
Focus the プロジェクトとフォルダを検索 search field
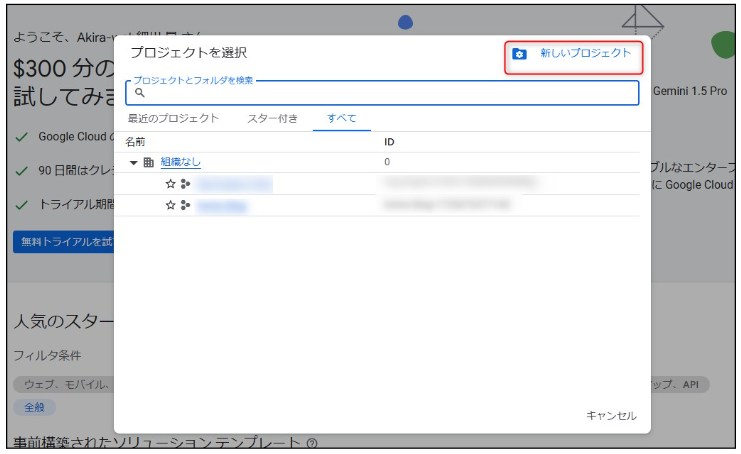coord(382,93)
